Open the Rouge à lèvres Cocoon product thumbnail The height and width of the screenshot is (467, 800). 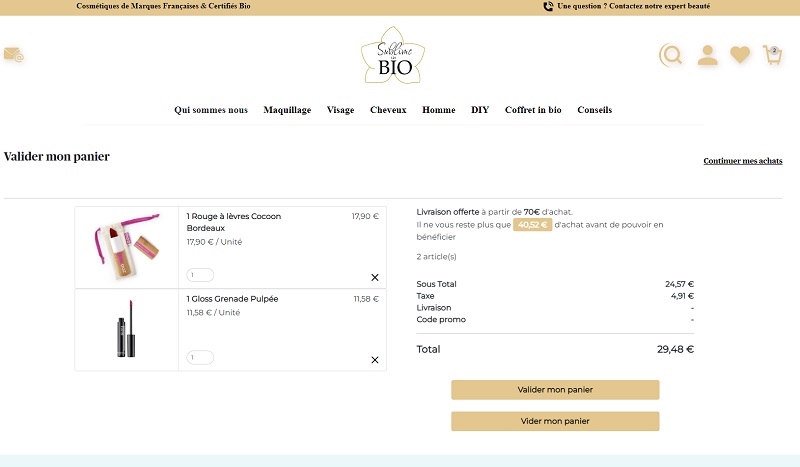click(127, 247)
